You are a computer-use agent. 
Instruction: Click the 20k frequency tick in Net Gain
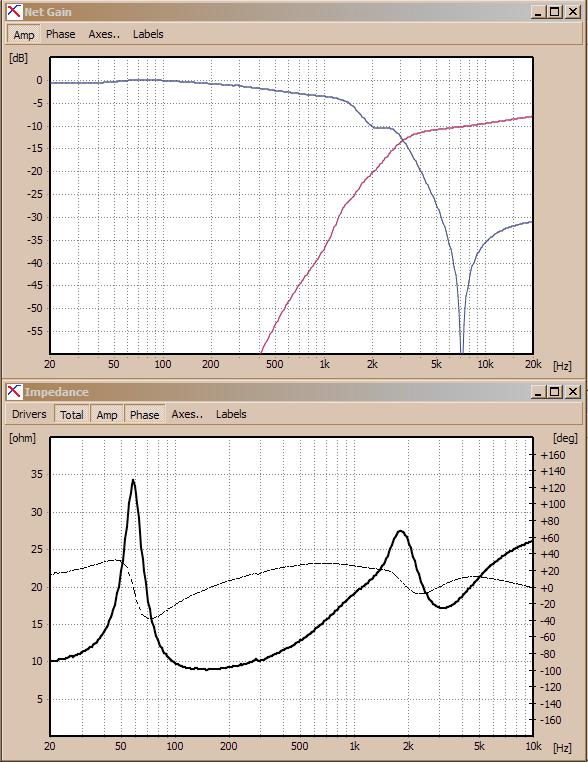tap(533, 364)
